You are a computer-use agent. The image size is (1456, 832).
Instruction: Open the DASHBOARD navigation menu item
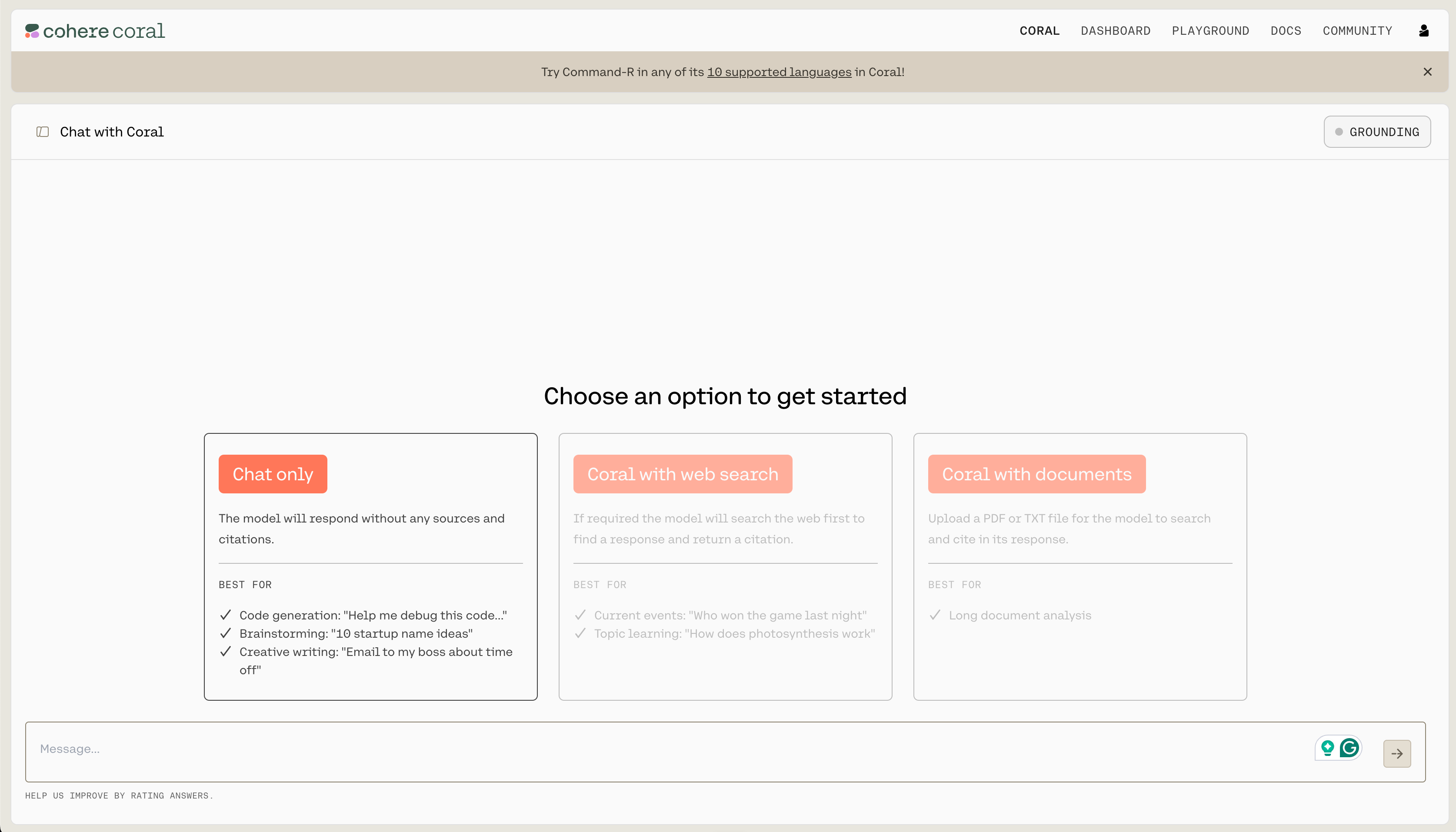point(1115,30)
